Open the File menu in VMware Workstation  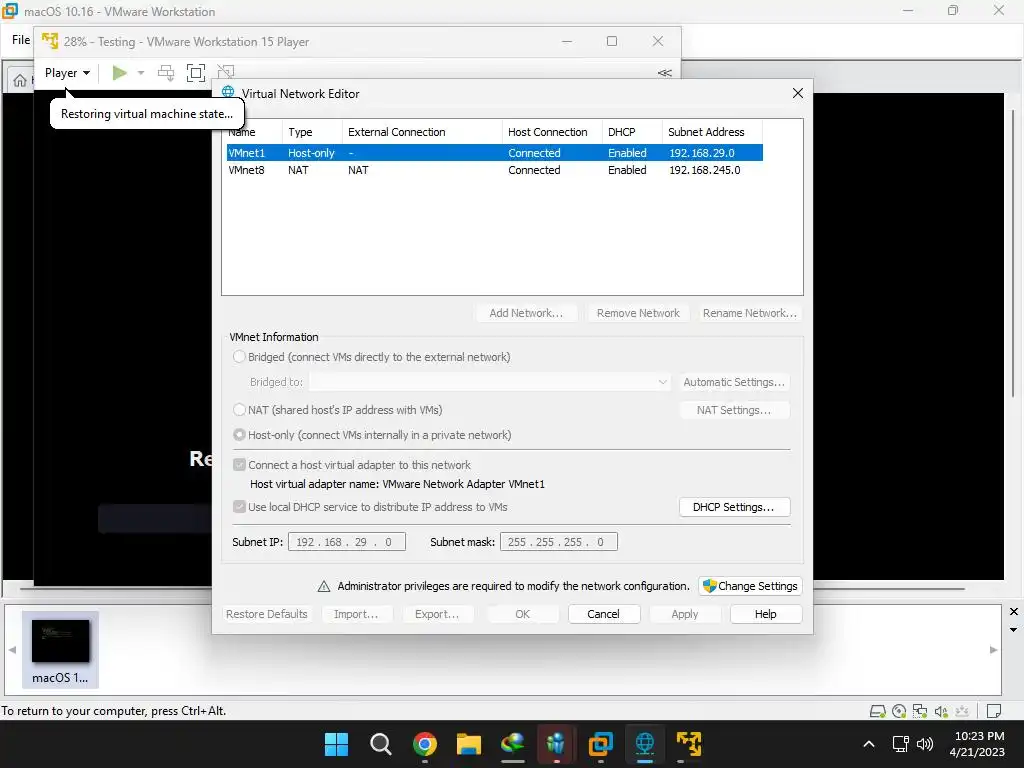(21, 40)
